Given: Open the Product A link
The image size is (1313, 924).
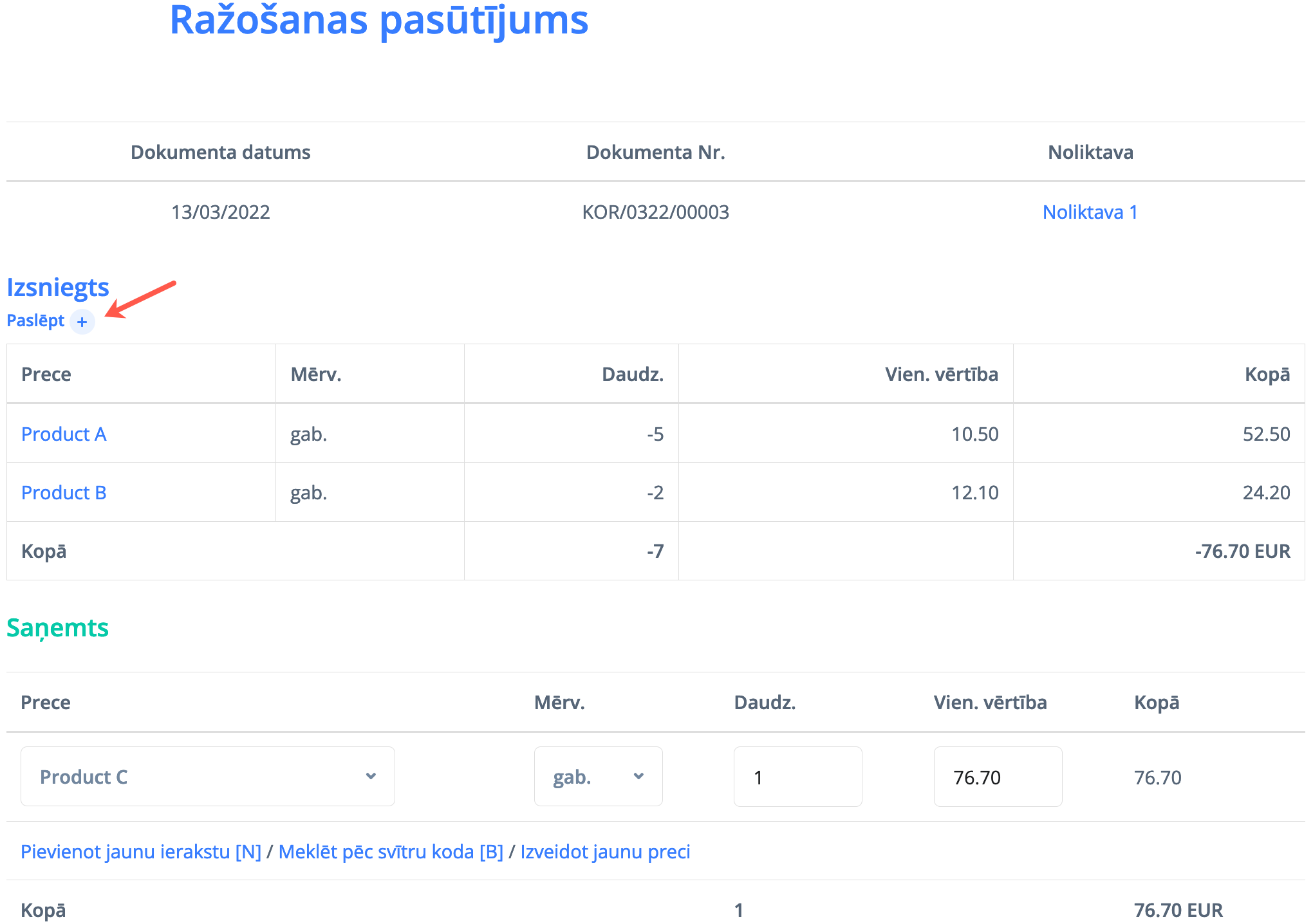Looking at the screenshot, I should pos(64,434).
